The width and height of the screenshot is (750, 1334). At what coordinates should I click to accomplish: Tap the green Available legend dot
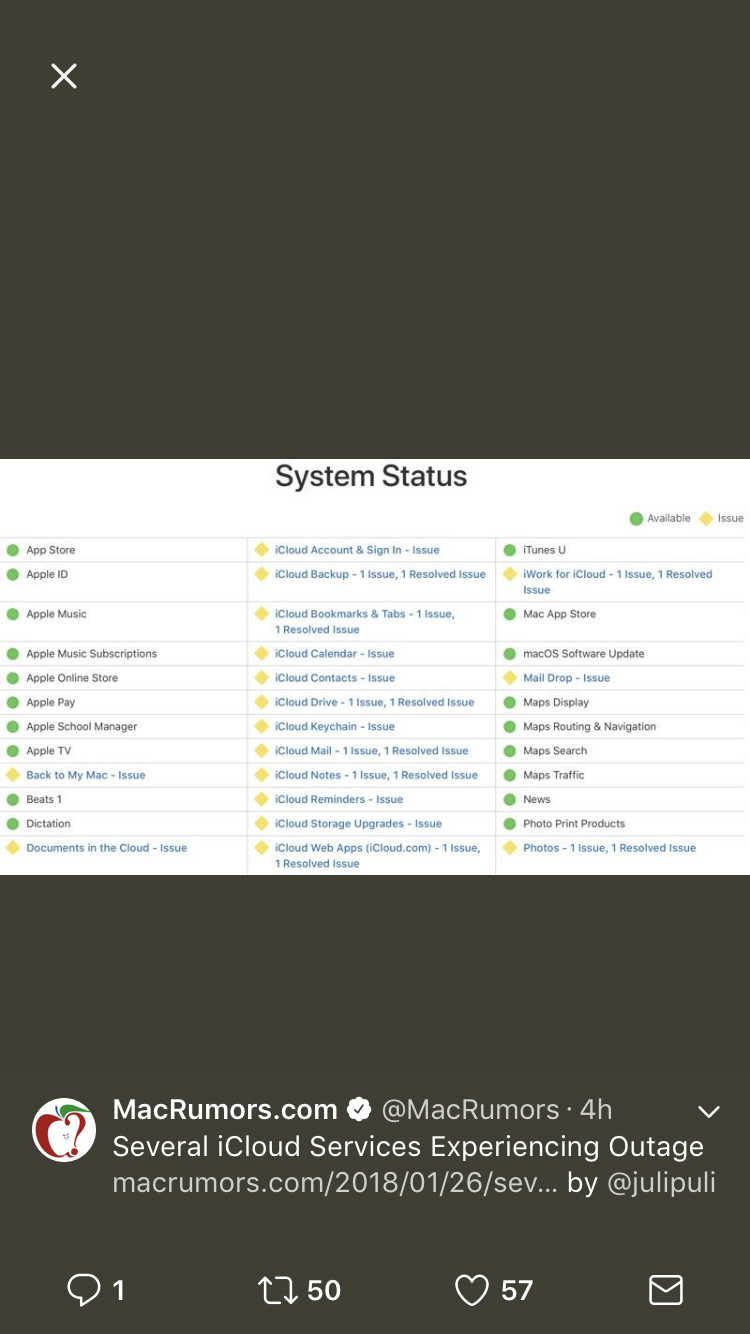coord(636,518)
